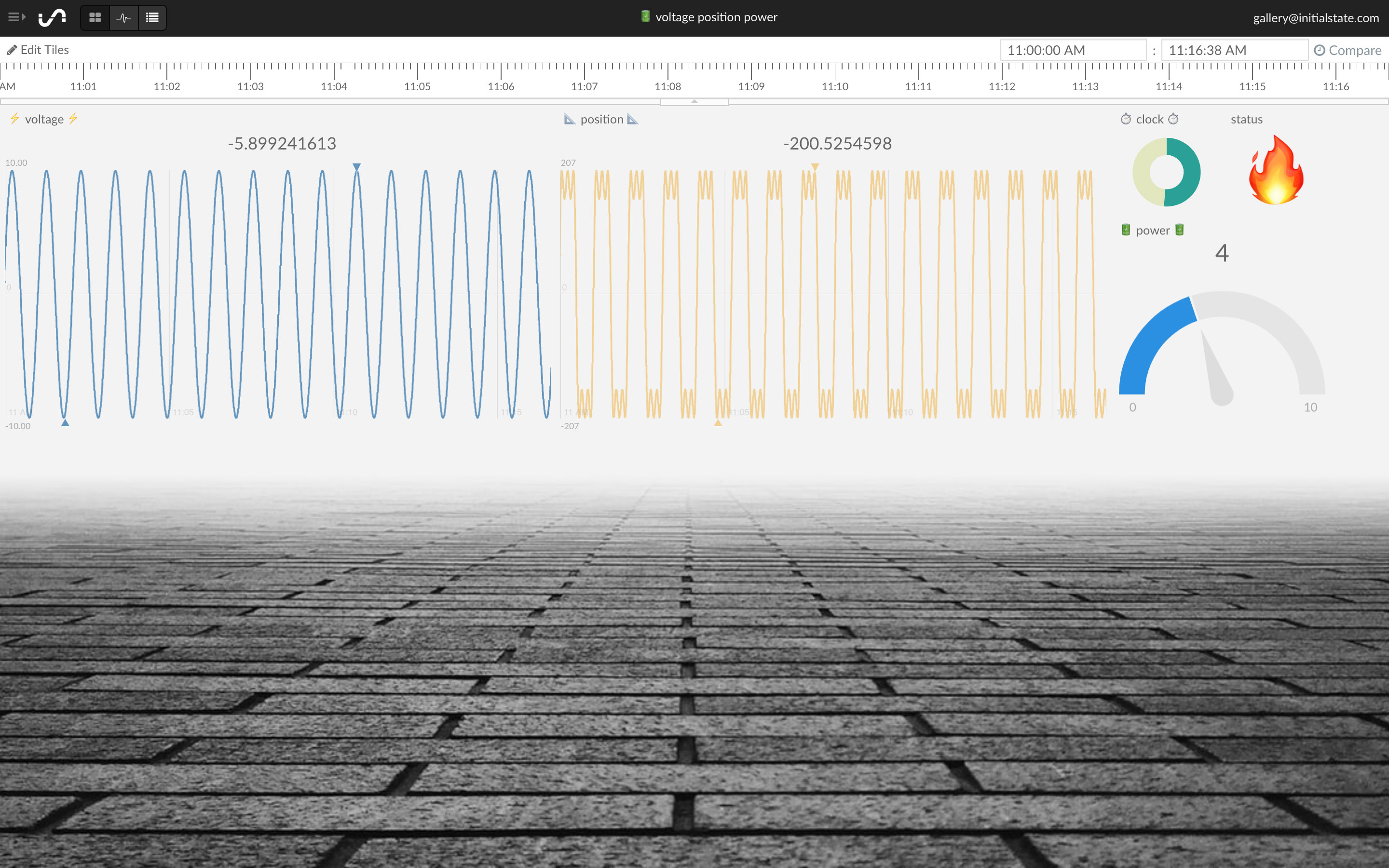Switch to Lines list view icon
1389x868 pixels.
[152, 18]
